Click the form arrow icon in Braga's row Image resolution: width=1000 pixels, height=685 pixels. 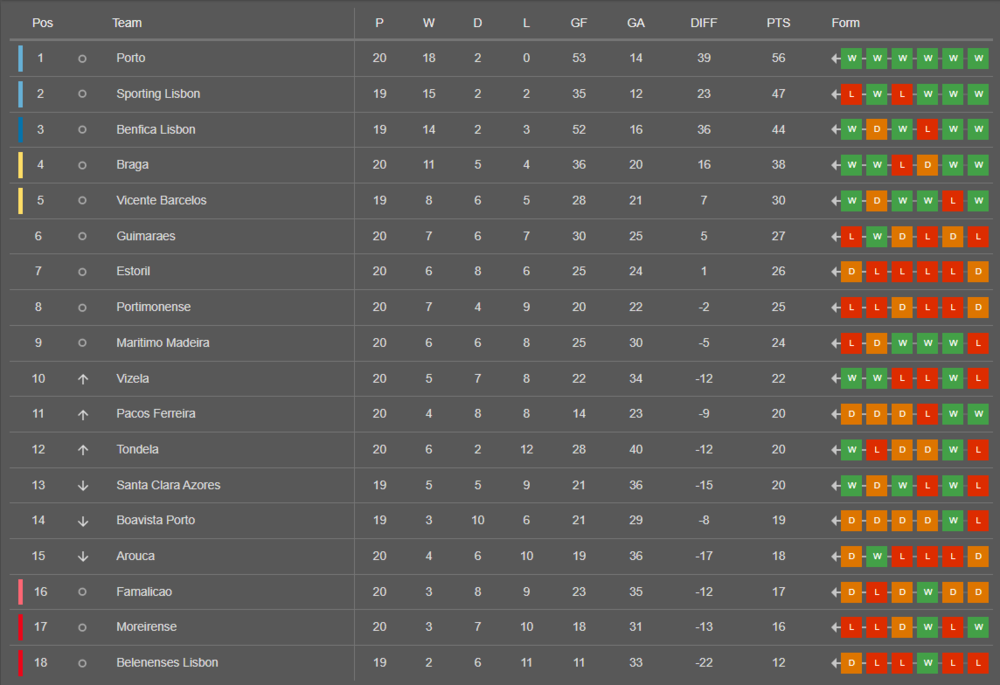[x=835, y=165]
